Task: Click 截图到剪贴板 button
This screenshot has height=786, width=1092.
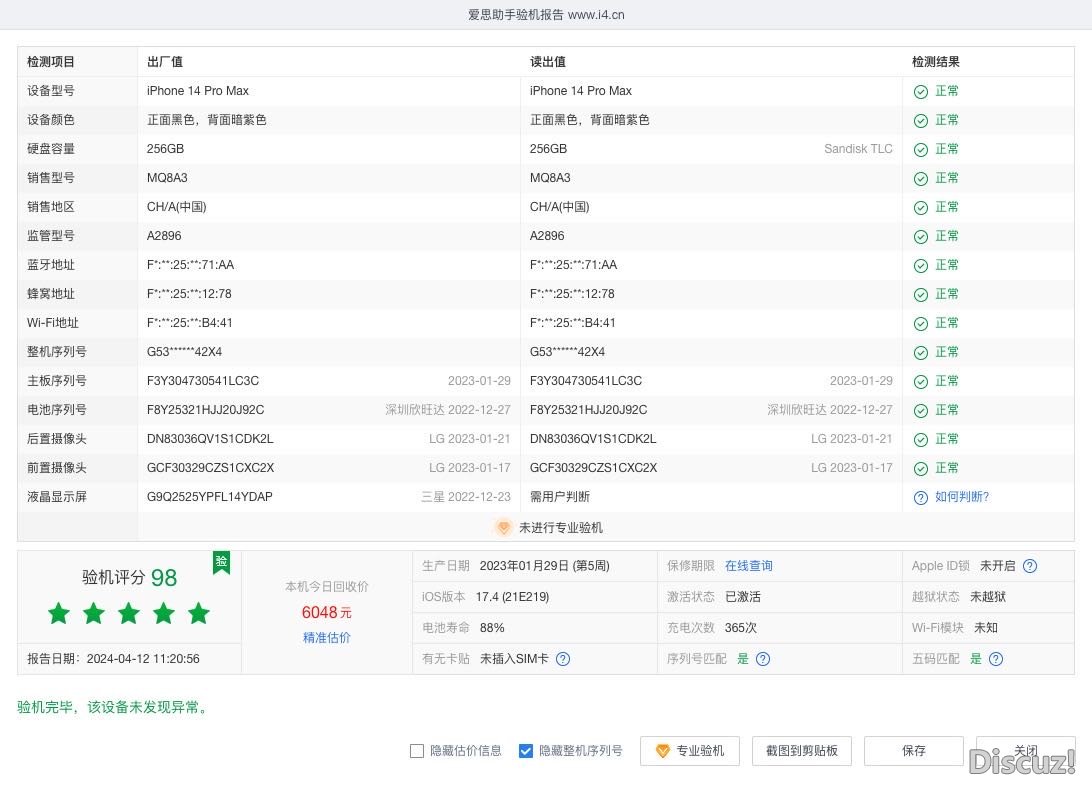Action: click(802, 750)
